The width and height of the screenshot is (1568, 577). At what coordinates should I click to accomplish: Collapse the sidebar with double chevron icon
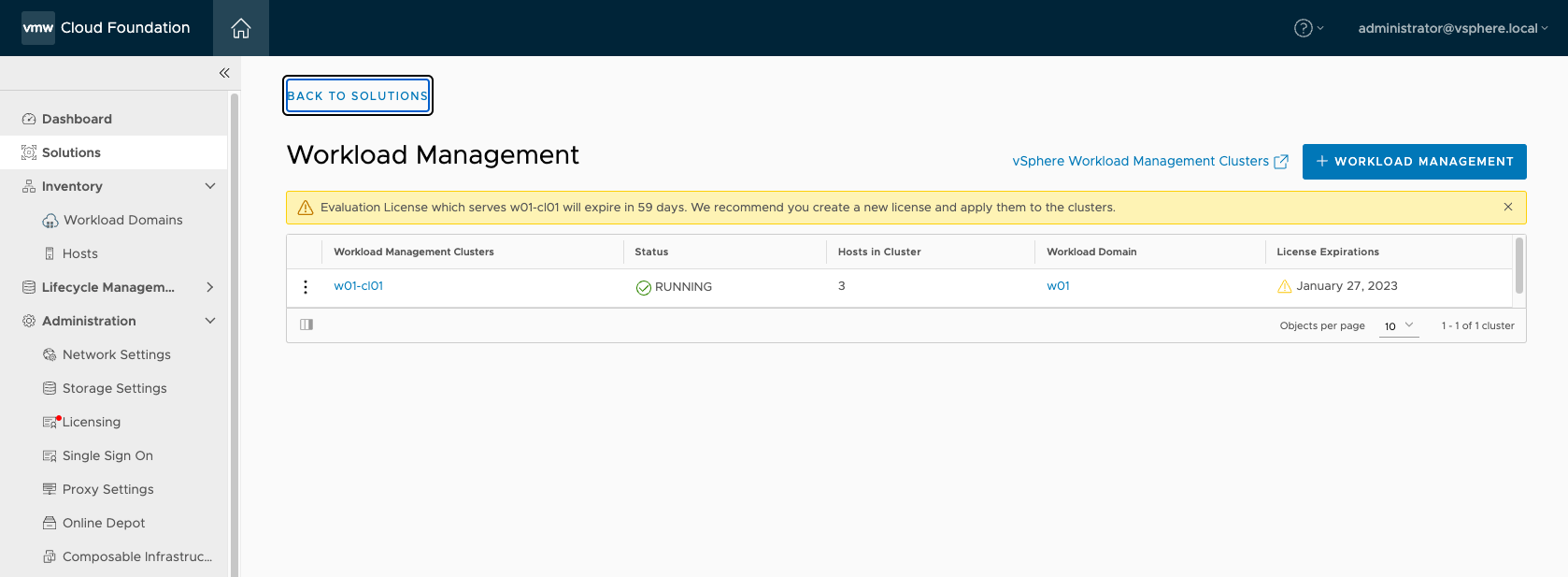(x=224, y=73)
